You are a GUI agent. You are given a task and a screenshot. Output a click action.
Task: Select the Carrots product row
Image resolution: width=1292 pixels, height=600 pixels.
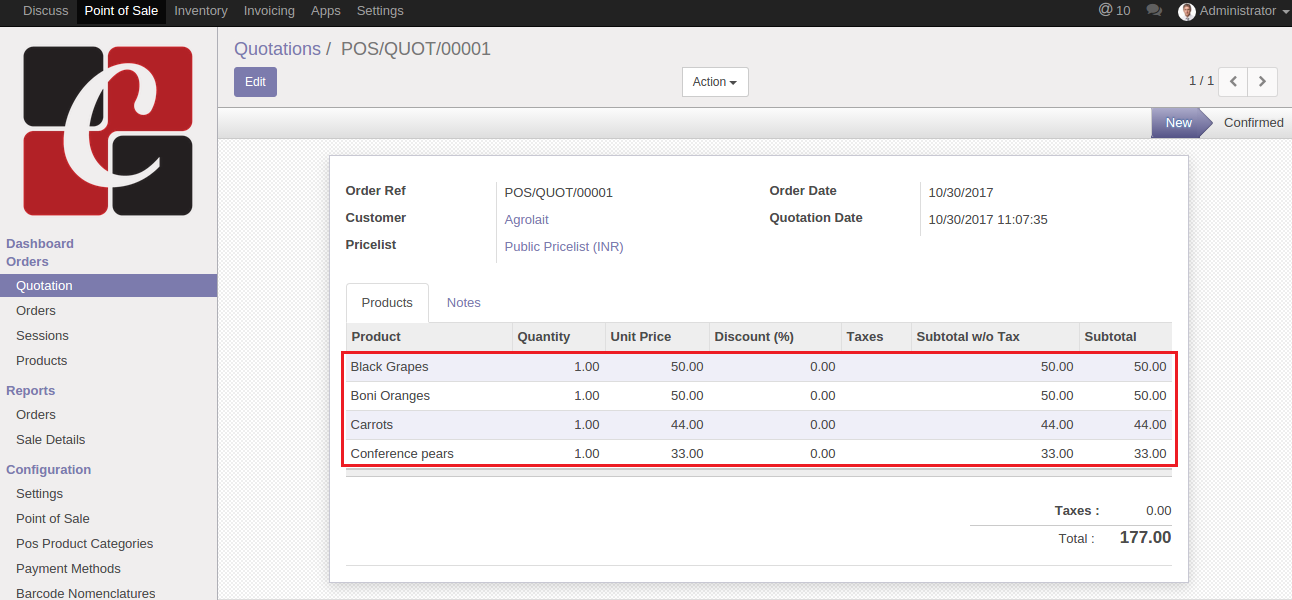[x=372, y=425]
